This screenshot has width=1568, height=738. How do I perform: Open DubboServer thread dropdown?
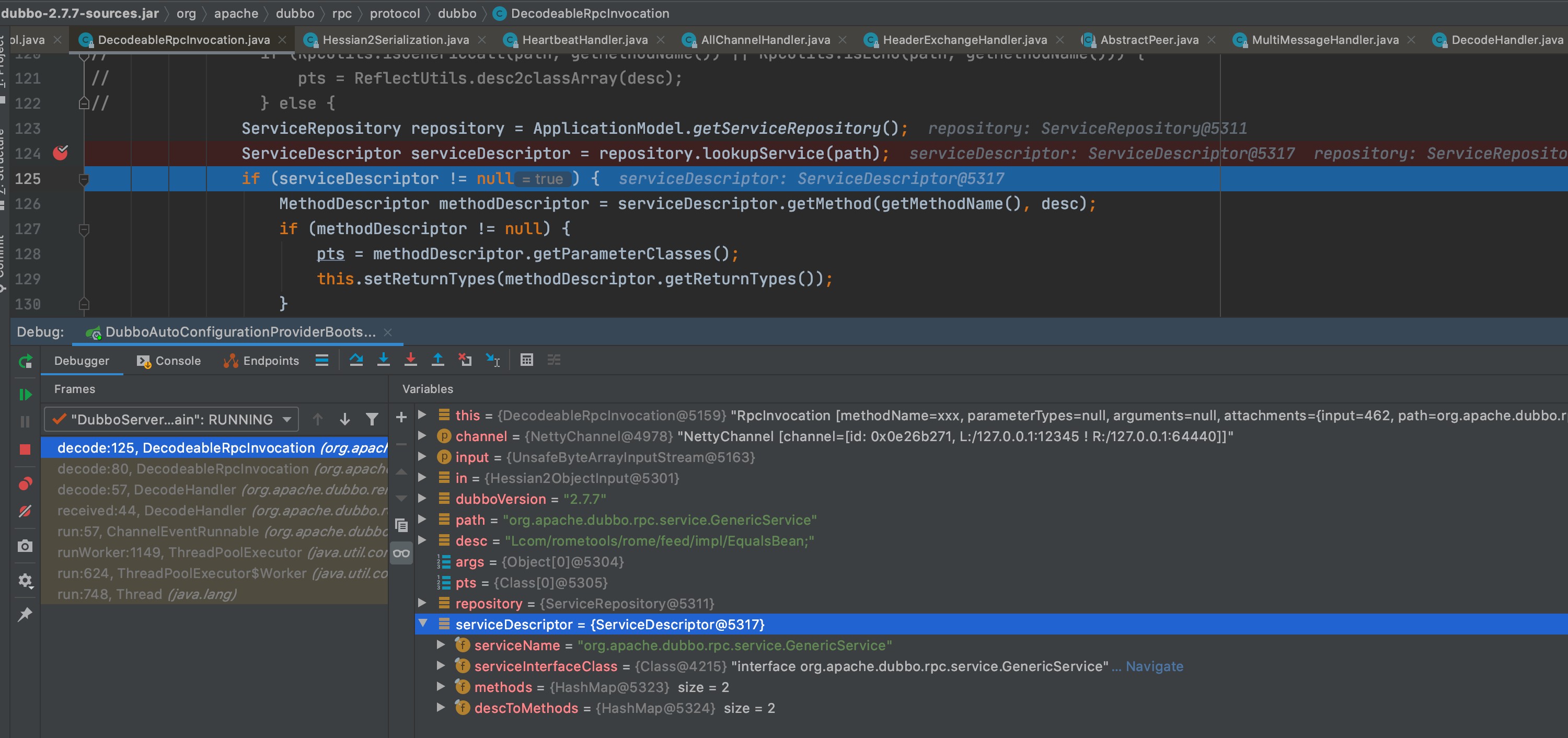click(171, 419)
